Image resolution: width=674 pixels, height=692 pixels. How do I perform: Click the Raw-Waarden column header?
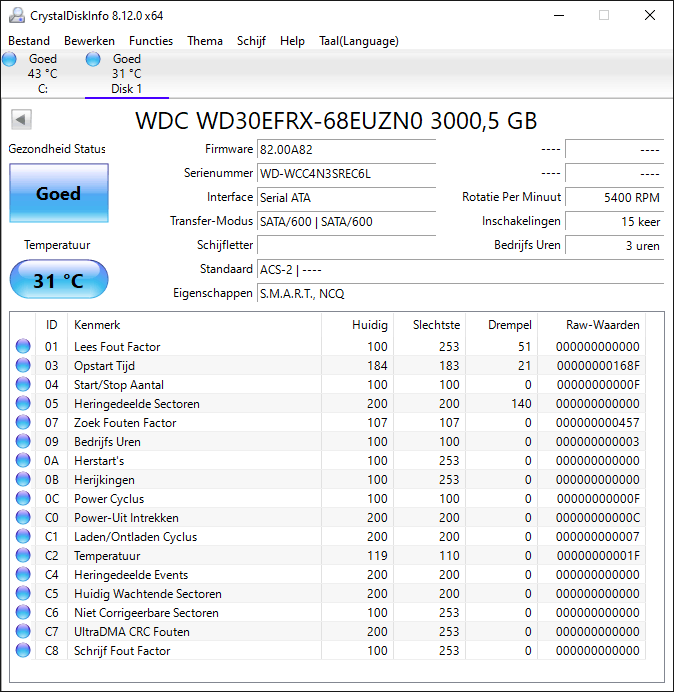coord(591,325)
